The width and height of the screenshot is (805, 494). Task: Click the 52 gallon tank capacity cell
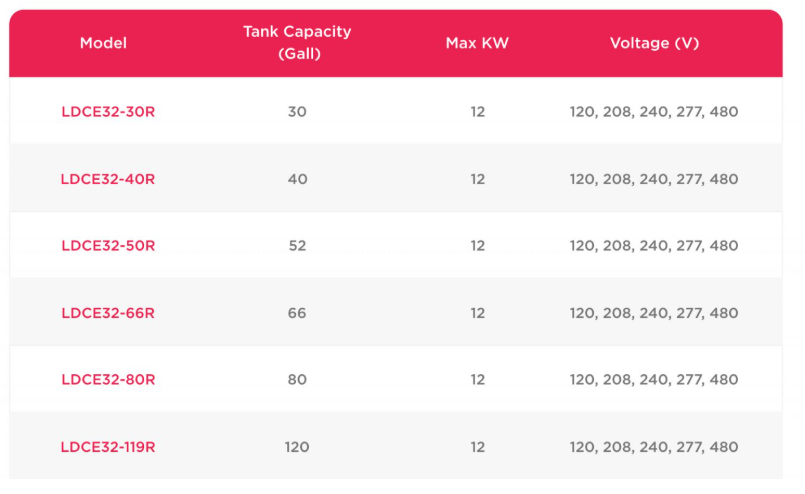297,246
